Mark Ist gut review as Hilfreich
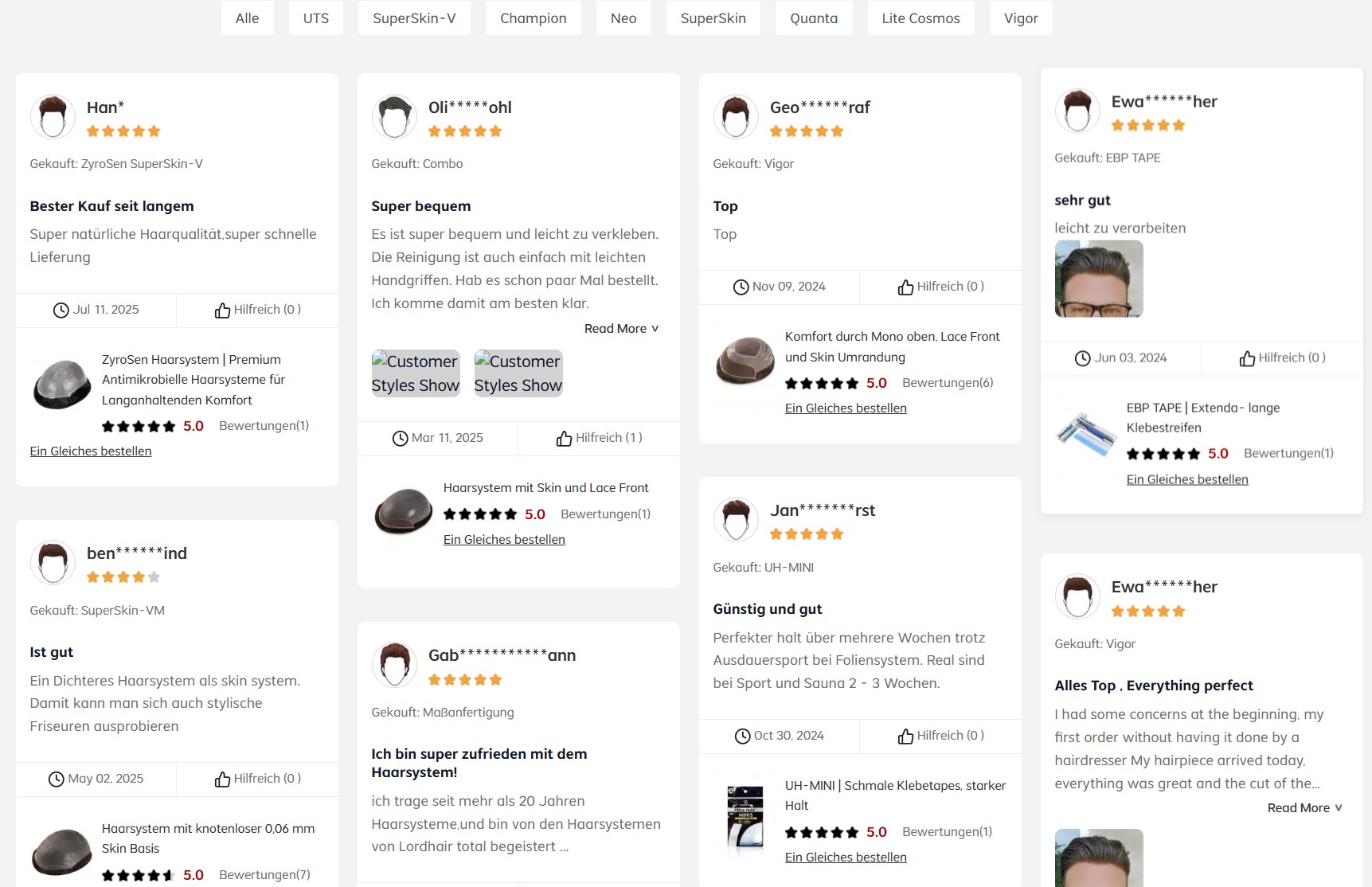This screenshot has height=887, width=1372. pos(258,779)
